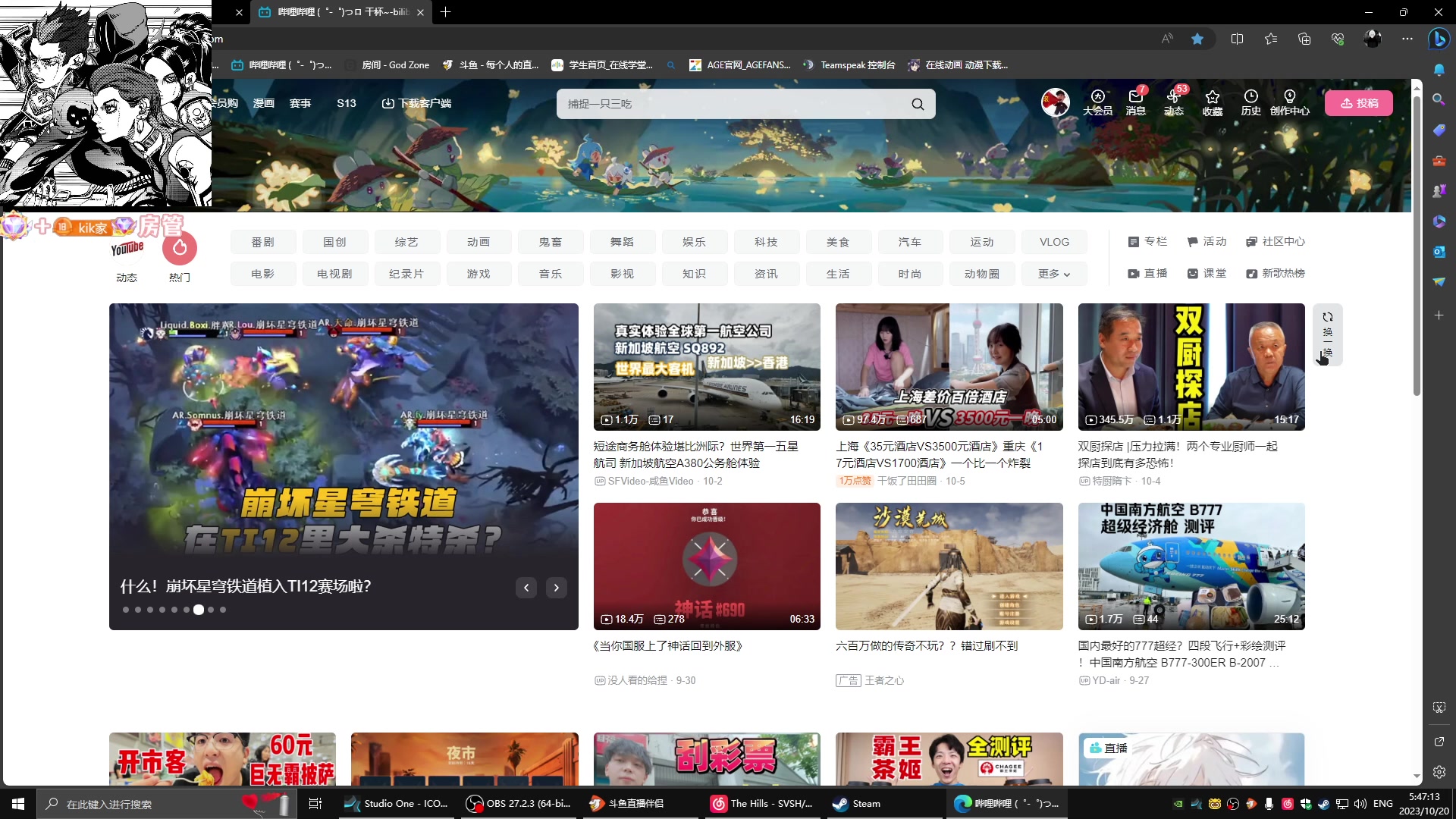Screen dimensions: 1456x819
Task: Open the 创作中心 creator center icon
Action: click(1289, 102)
